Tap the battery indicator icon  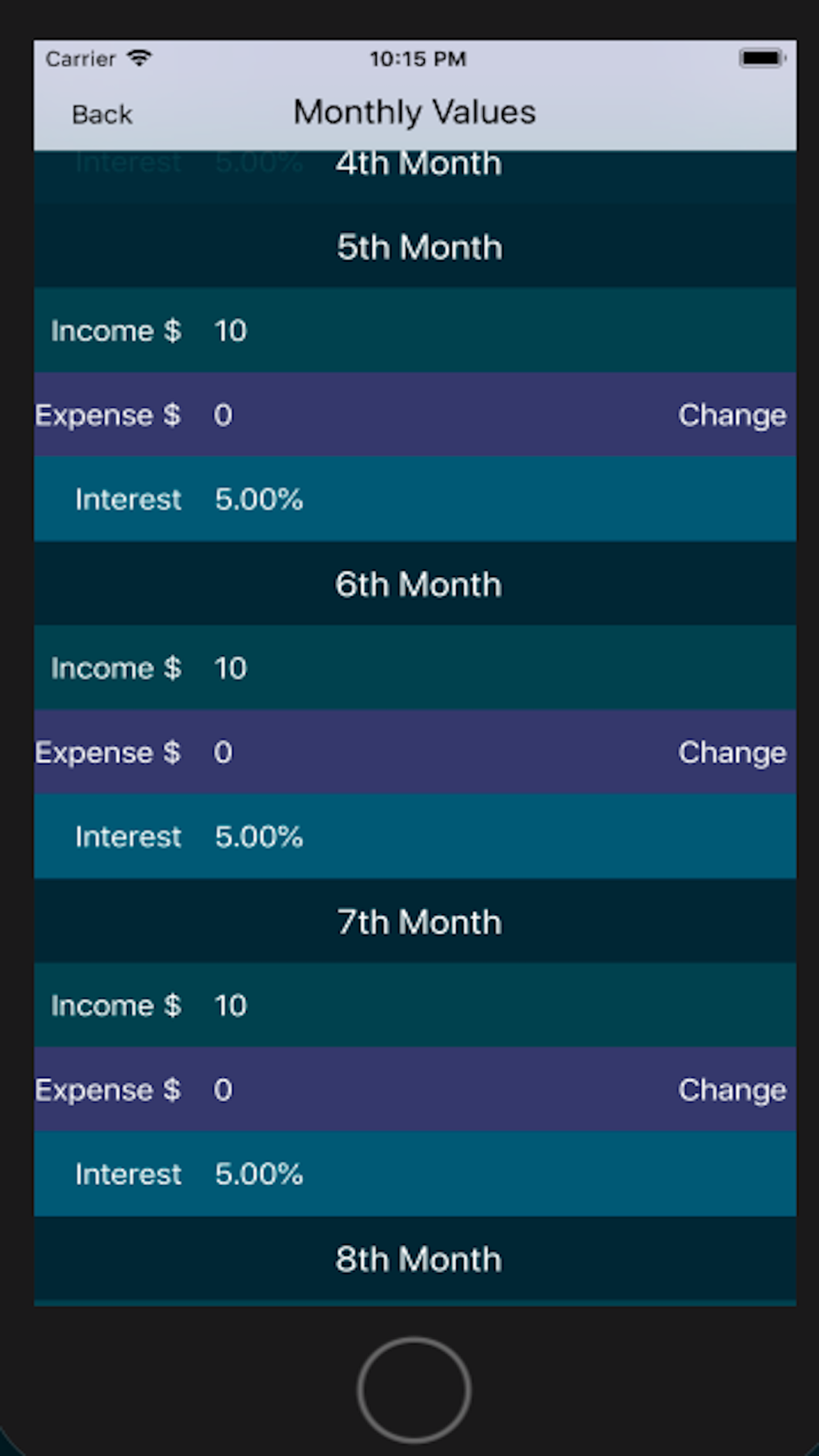tap(762, 58)
